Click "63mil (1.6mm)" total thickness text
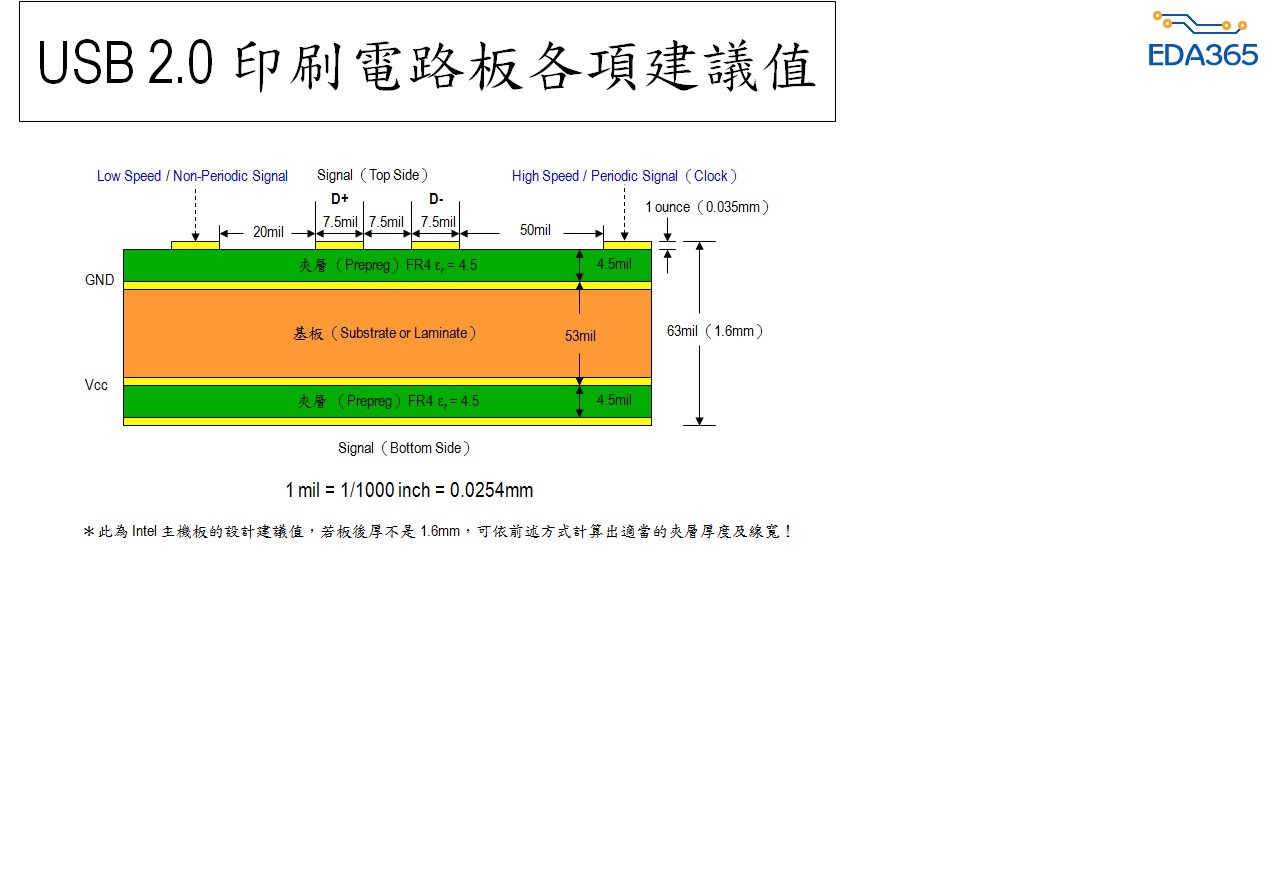1274x869 pixels. click(x=716, y=331)
